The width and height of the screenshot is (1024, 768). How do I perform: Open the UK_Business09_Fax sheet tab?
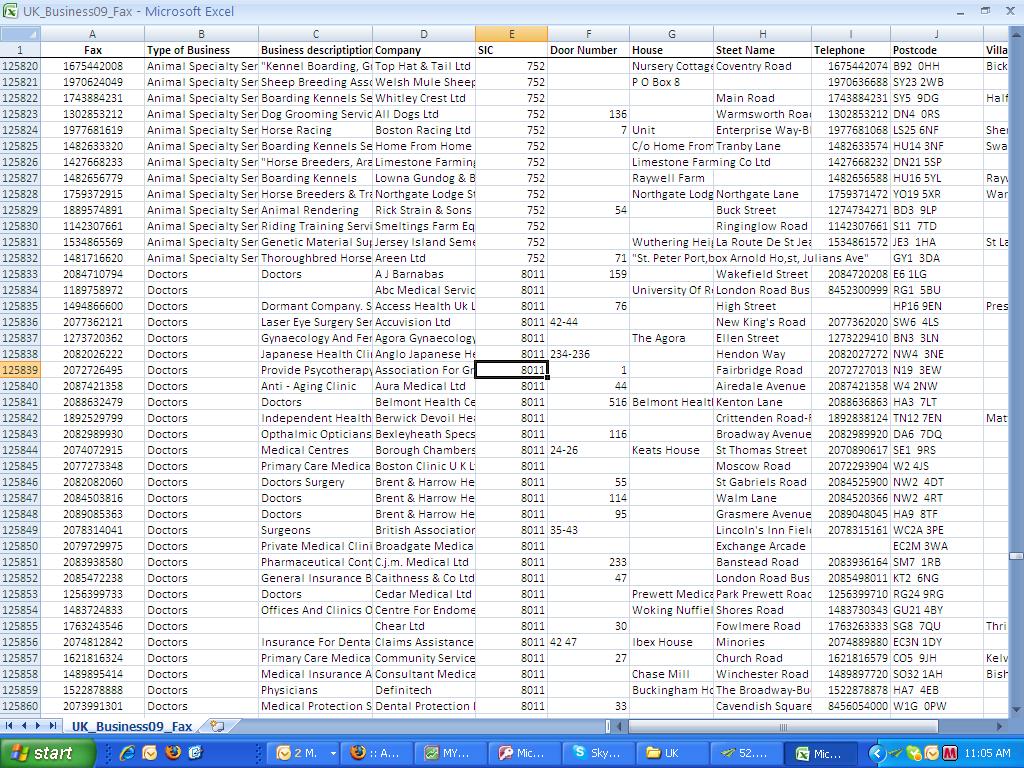pyautogui.click(x=131, y=726)
